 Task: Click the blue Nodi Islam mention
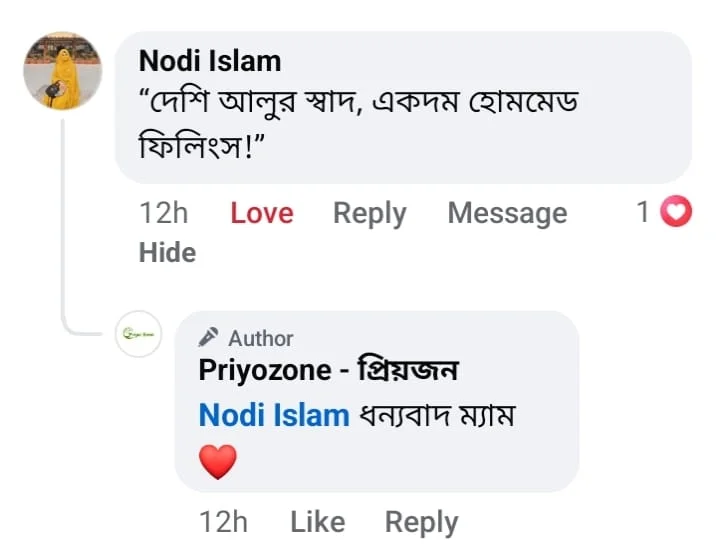point(274,416)
